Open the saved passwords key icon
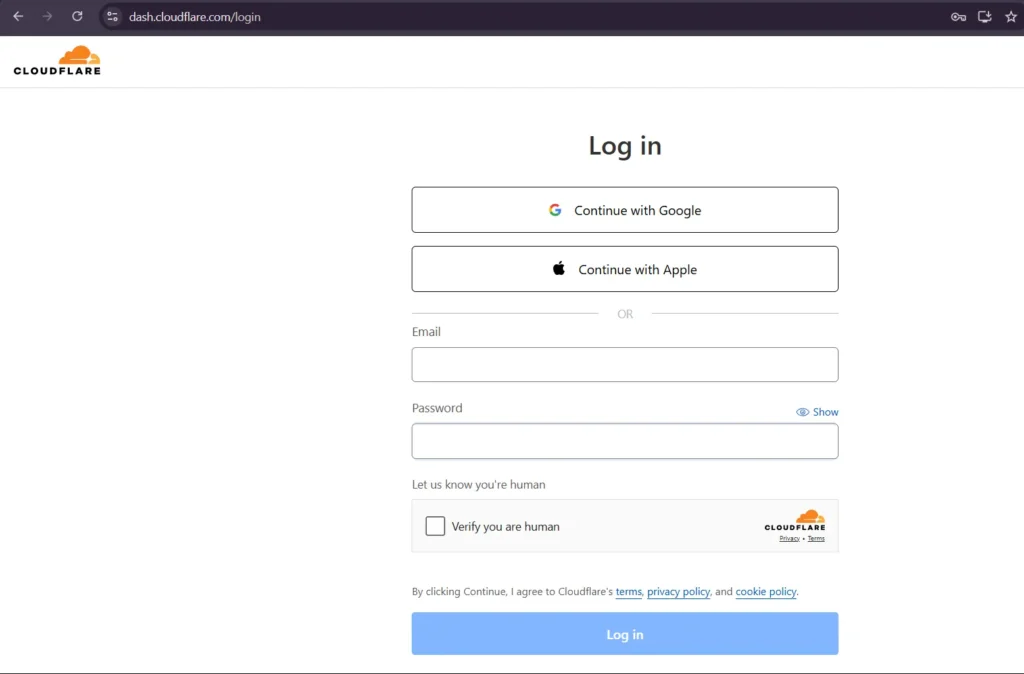1024x674 pixels. click(x=958, y=16)
